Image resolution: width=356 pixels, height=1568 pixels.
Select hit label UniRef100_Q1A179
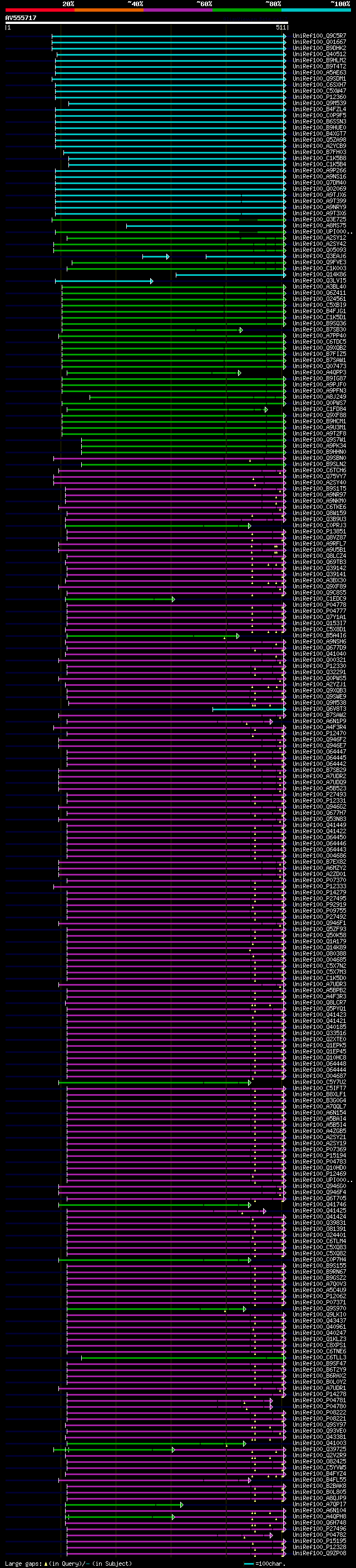click(319, 942)
